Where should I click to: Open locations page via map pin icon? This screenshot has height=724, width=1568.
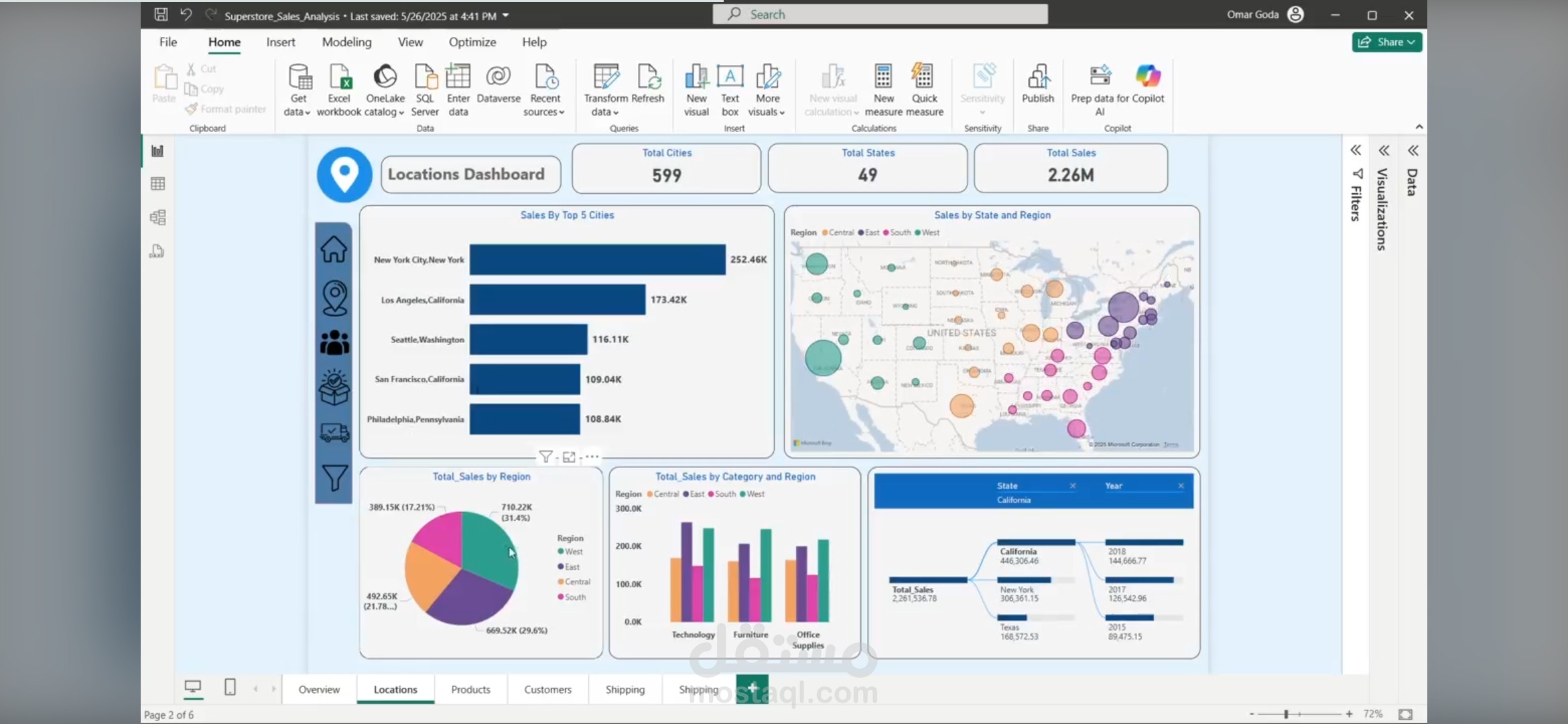334,298
